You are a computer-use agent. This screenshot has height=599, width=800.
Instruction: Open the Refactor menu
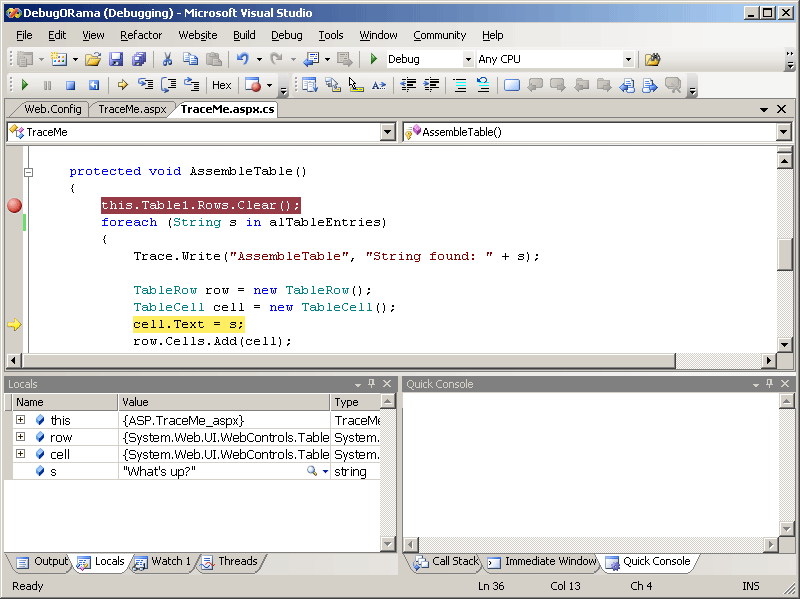141,35
